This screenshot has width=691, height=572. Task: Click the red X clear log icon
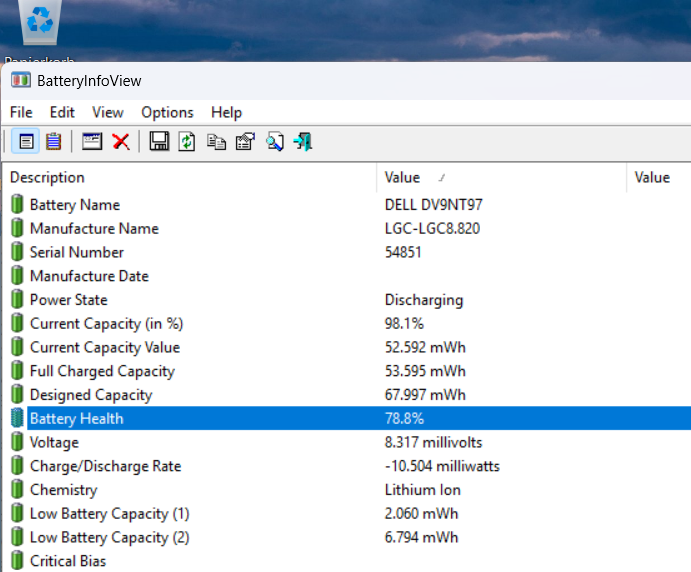121,142
